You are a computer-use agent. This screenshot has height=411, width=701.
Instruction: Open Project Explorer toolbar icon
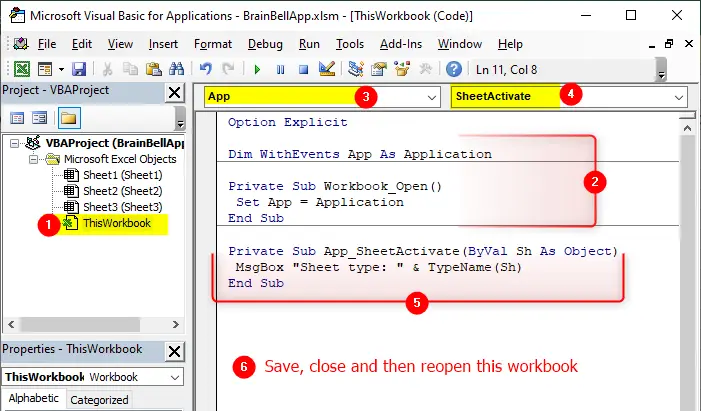tap(355, 69)
